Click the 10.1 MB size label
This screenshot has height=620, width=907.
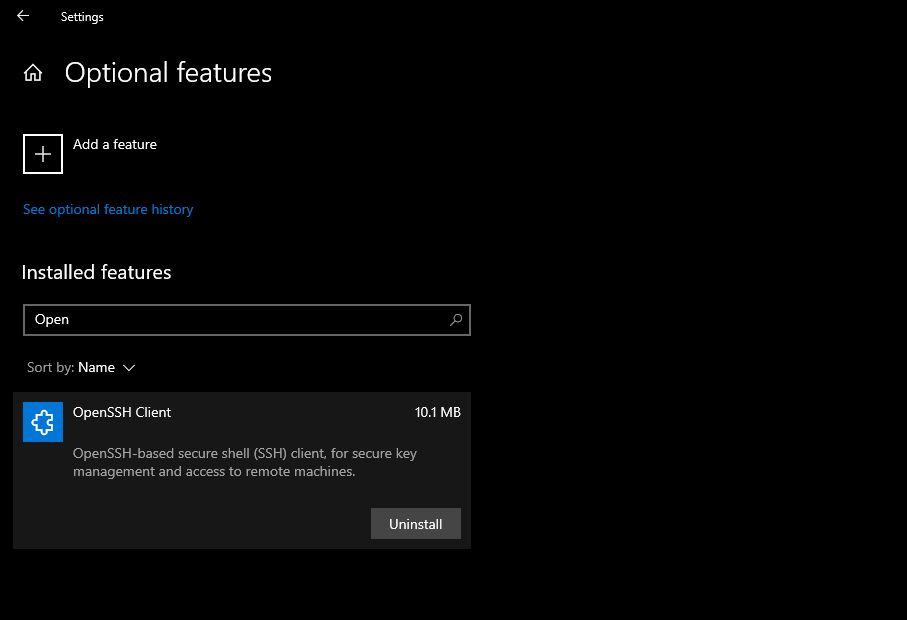(437, 412)
